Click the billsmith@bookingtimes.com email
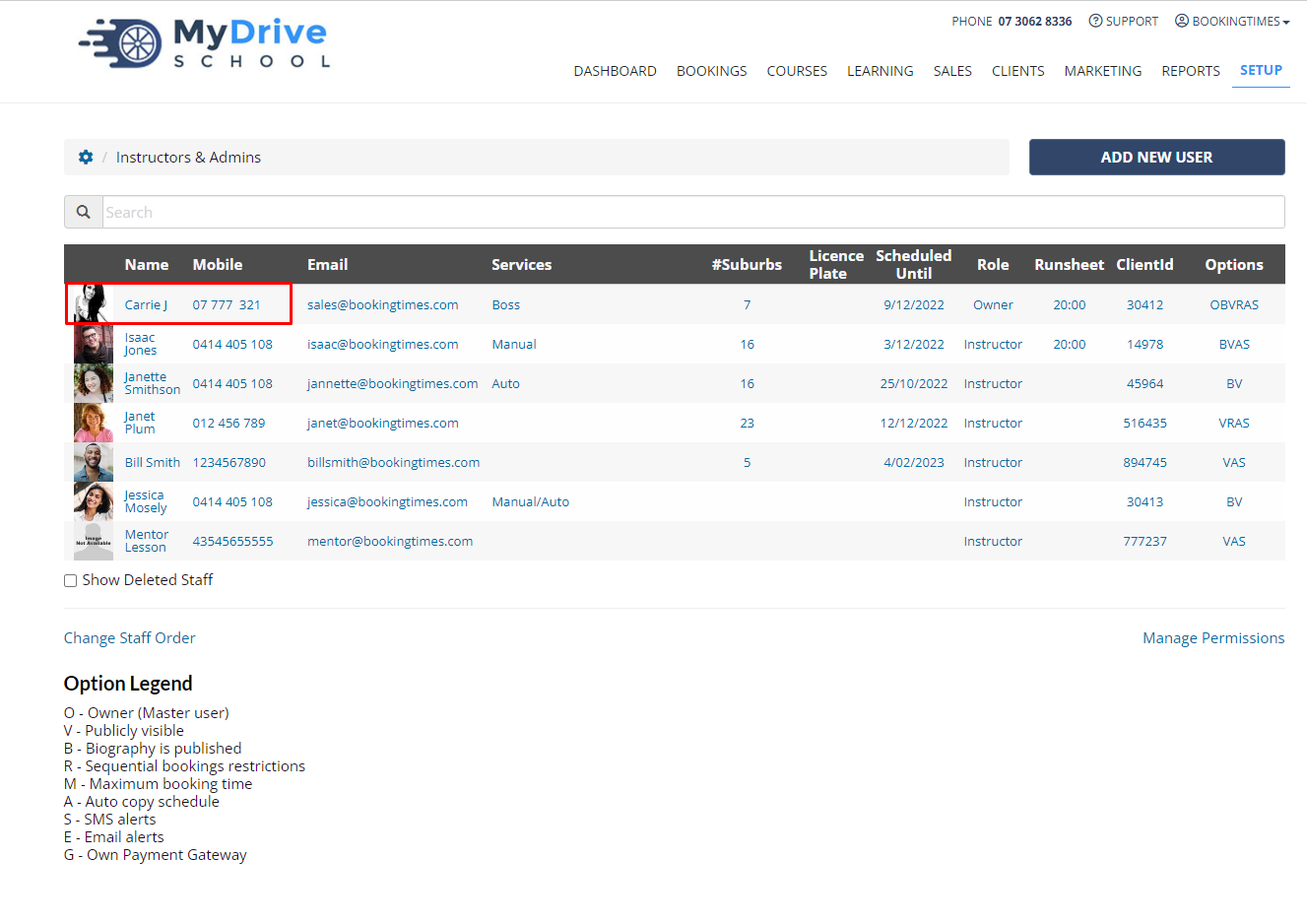1307x924 pixels. coord(394,462)
